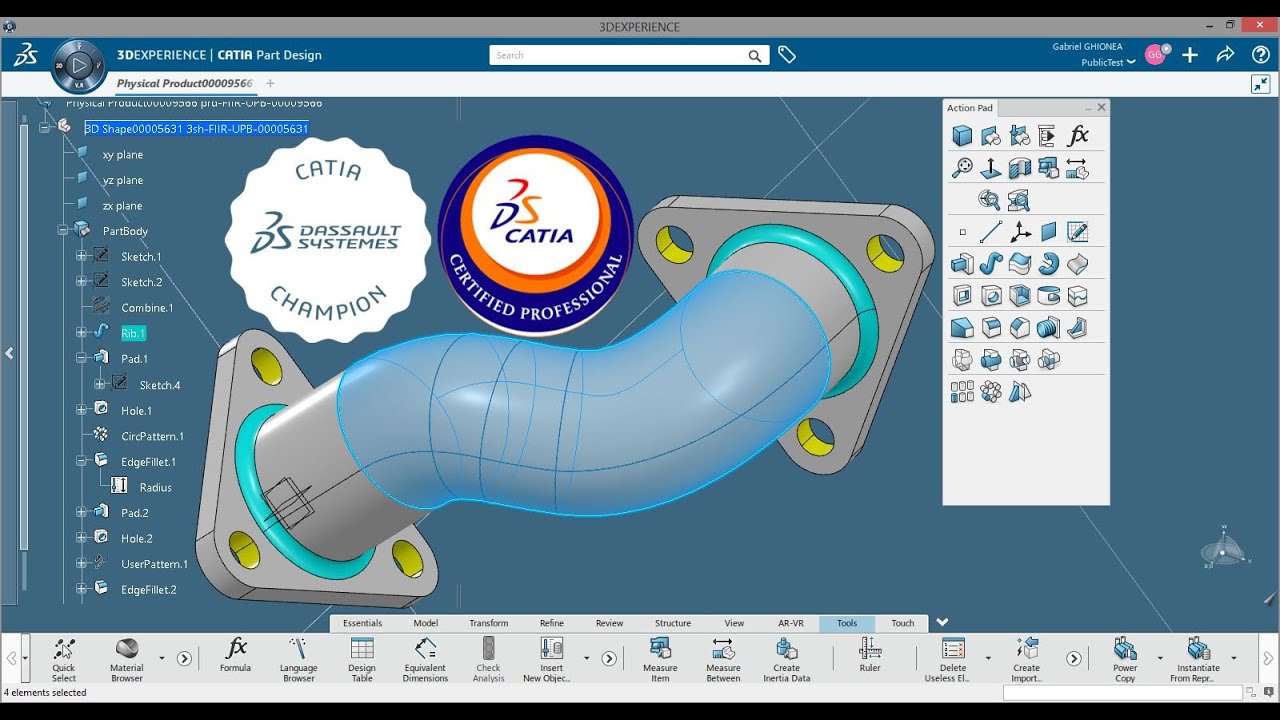Select the Physical Product00009566 tab
Screen dimensions: 1280x720
(x=185, y=84)
